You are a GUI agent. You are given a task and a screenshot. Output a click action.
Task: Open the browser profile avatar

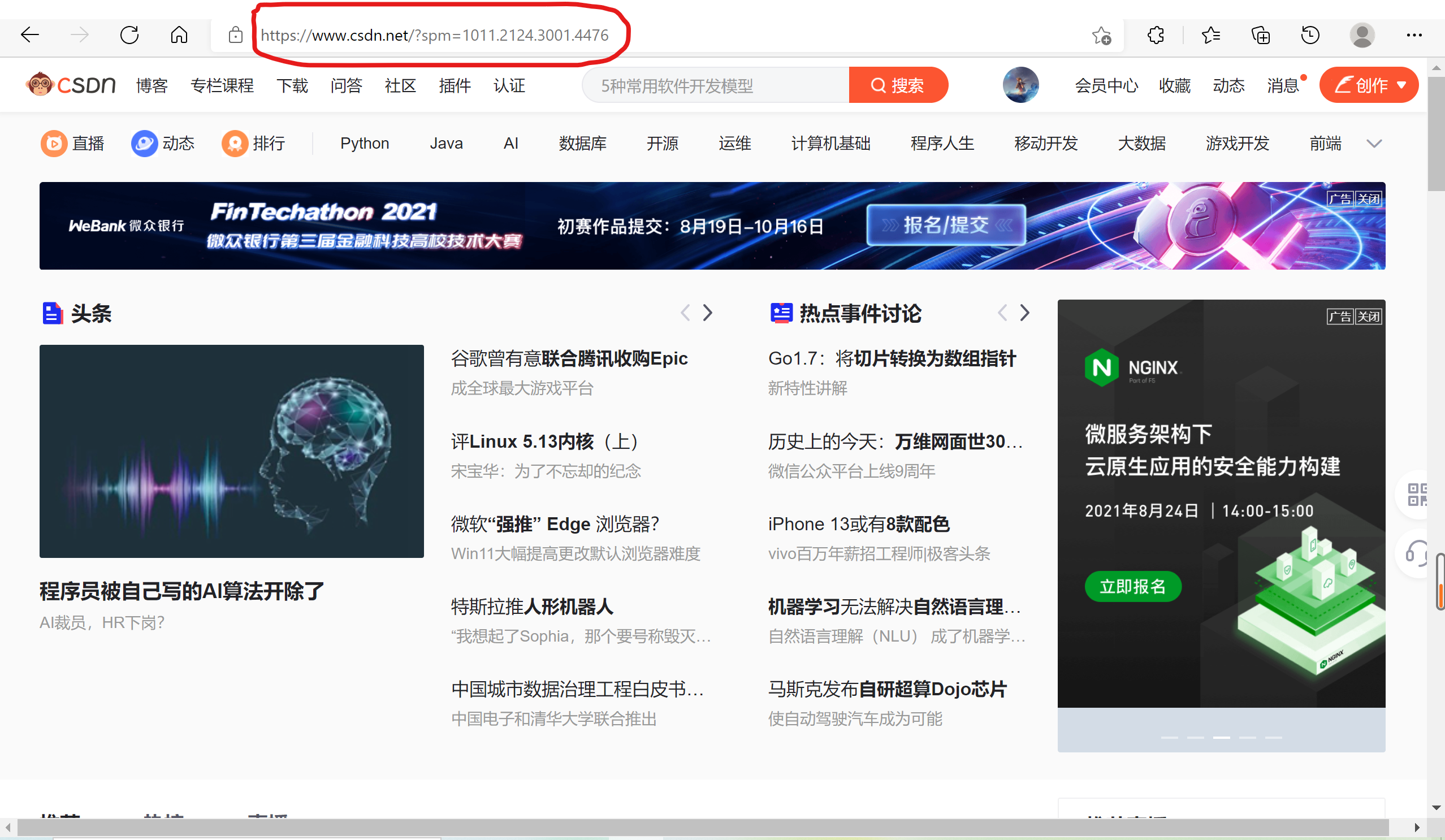(1362, 36)
